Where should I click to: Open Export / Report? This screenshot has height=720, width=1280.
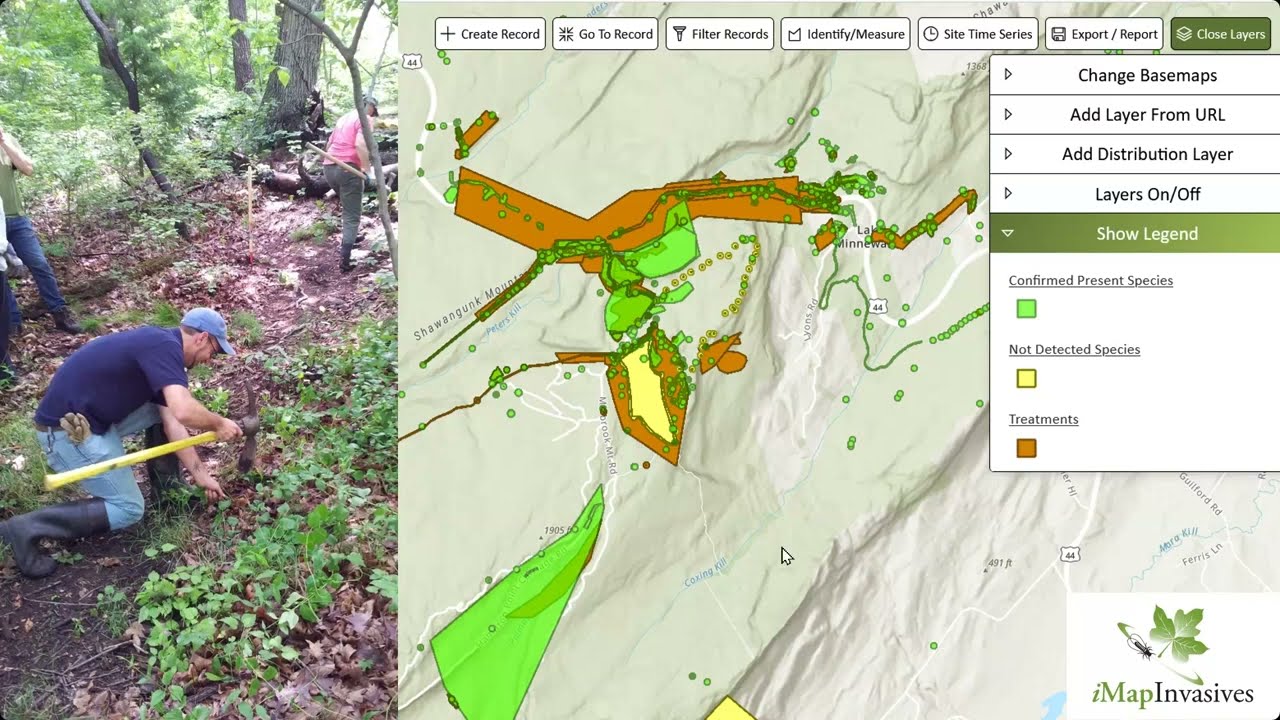[x=1104, y=34]
